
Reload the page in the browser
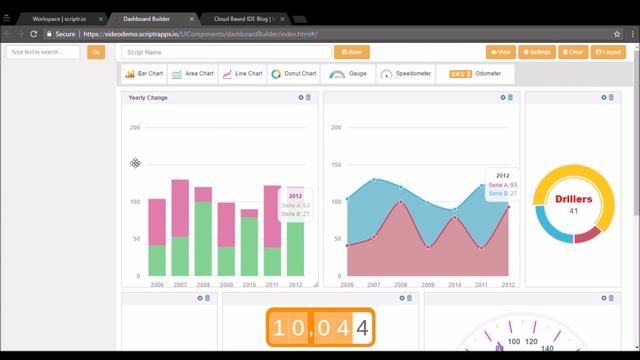coord(34,34)
